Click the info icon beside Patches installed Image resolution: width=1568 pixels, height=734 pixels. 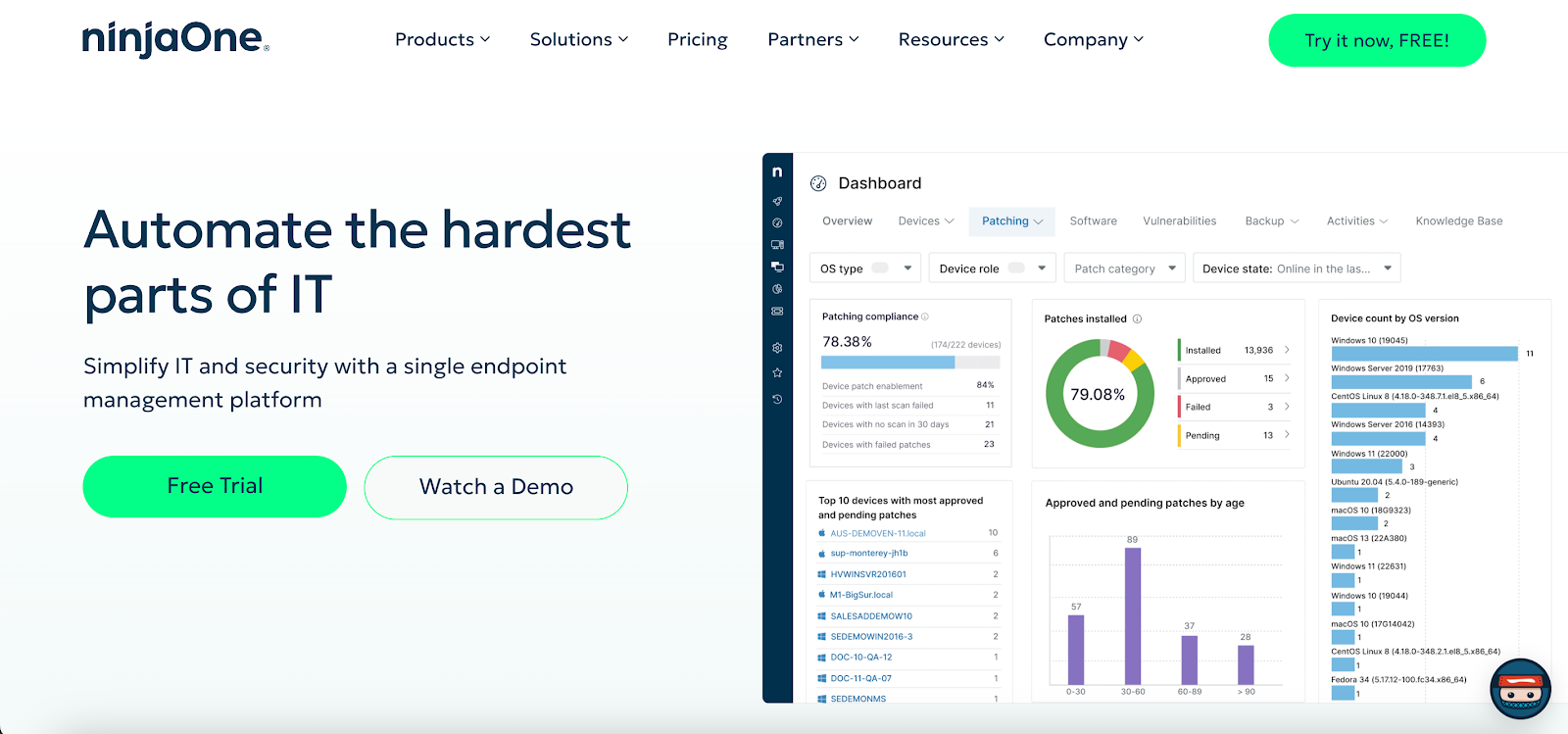pyautogui.click(x=1137, y=318)
